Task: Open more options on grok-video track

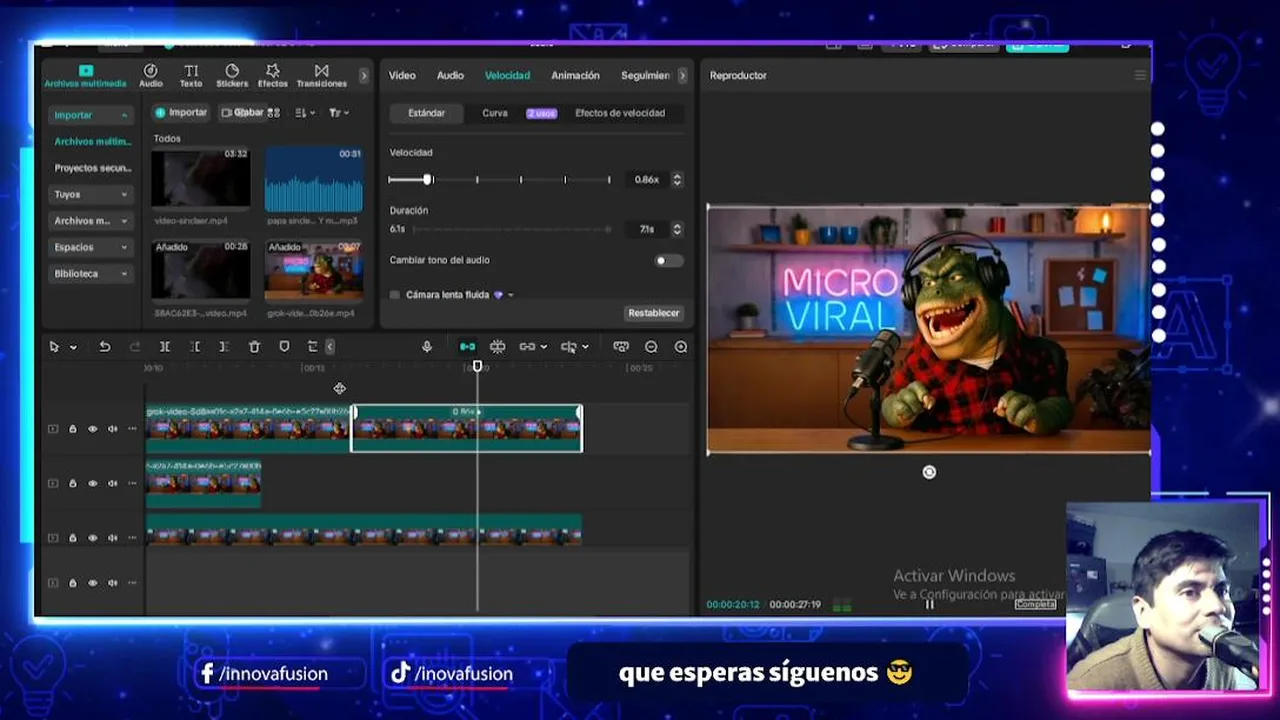Action: point(132,429)
